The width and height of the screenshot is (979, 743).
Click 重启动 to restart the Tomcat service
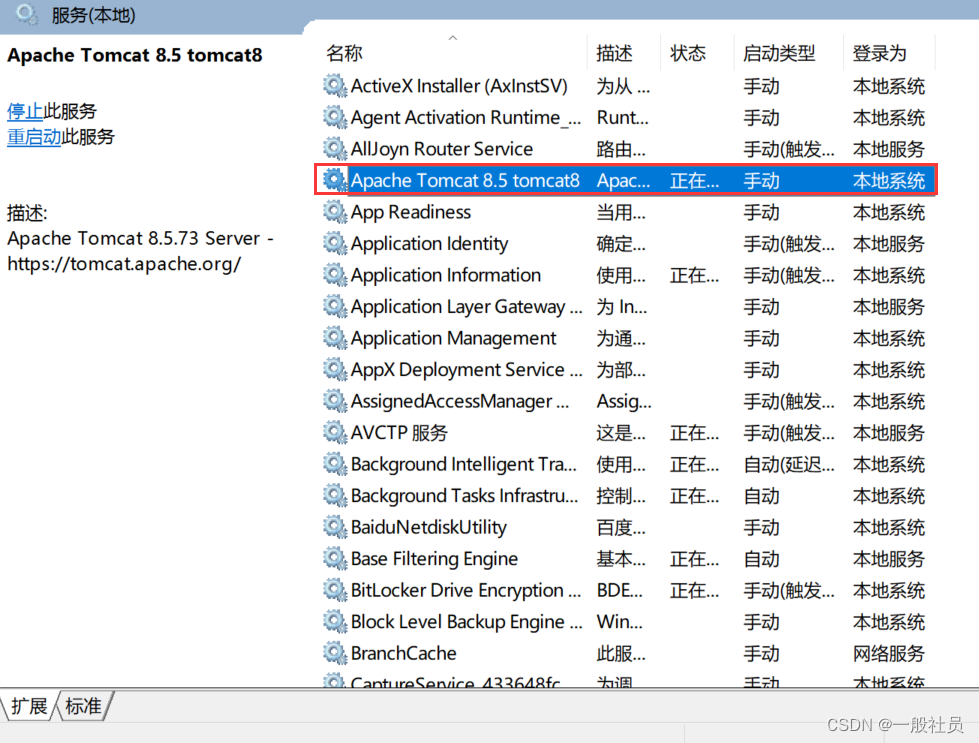click(31, 137)
